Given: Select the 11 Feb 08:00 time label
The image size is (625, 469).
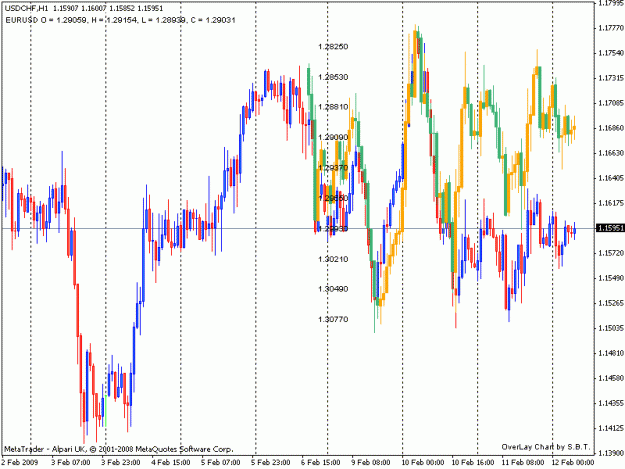Looking at the screenshot, I should [523, 463].
